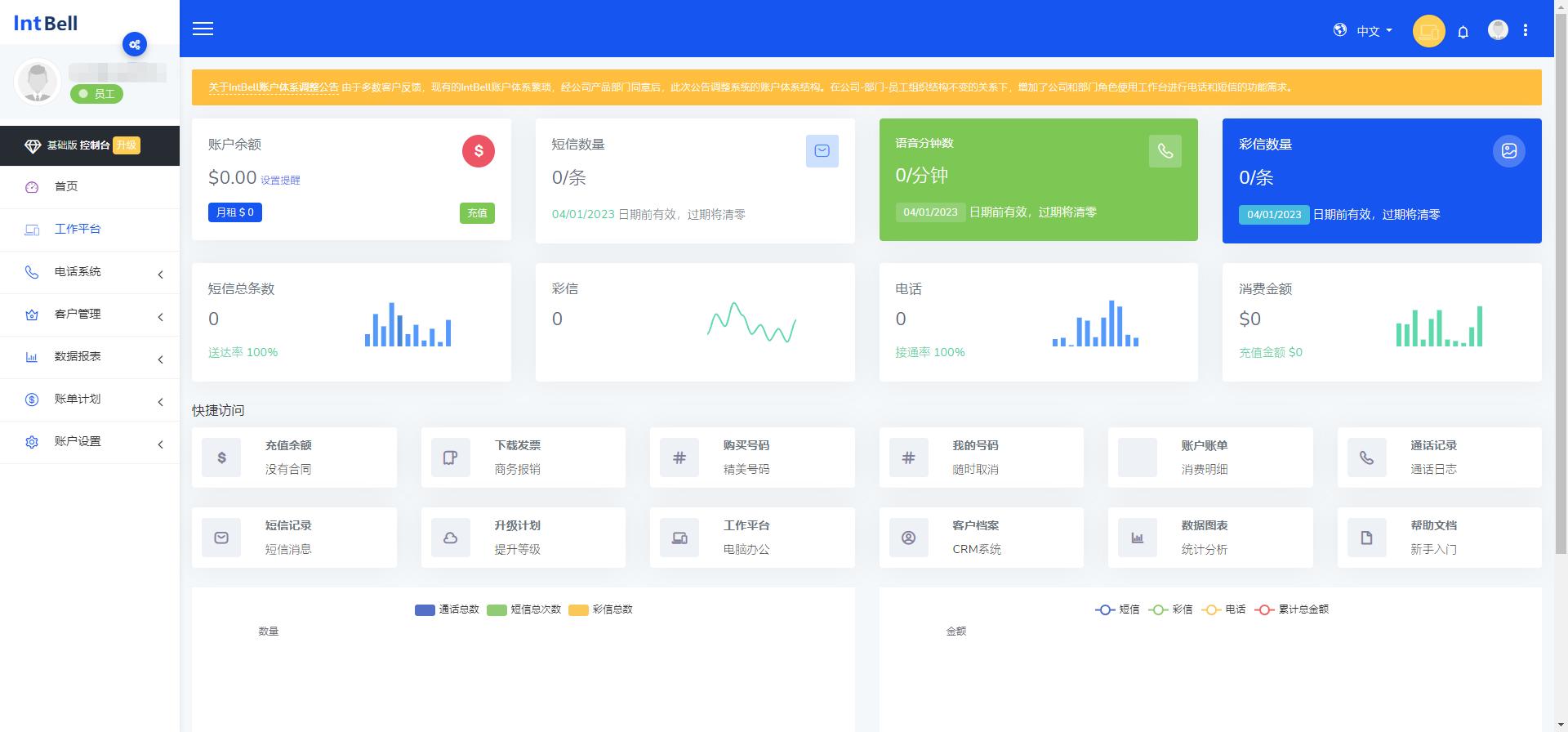Open the 购买号码 hash shortcut icon
The width and height of the screenshot is (1568, 732).
[x=679, y=457]
